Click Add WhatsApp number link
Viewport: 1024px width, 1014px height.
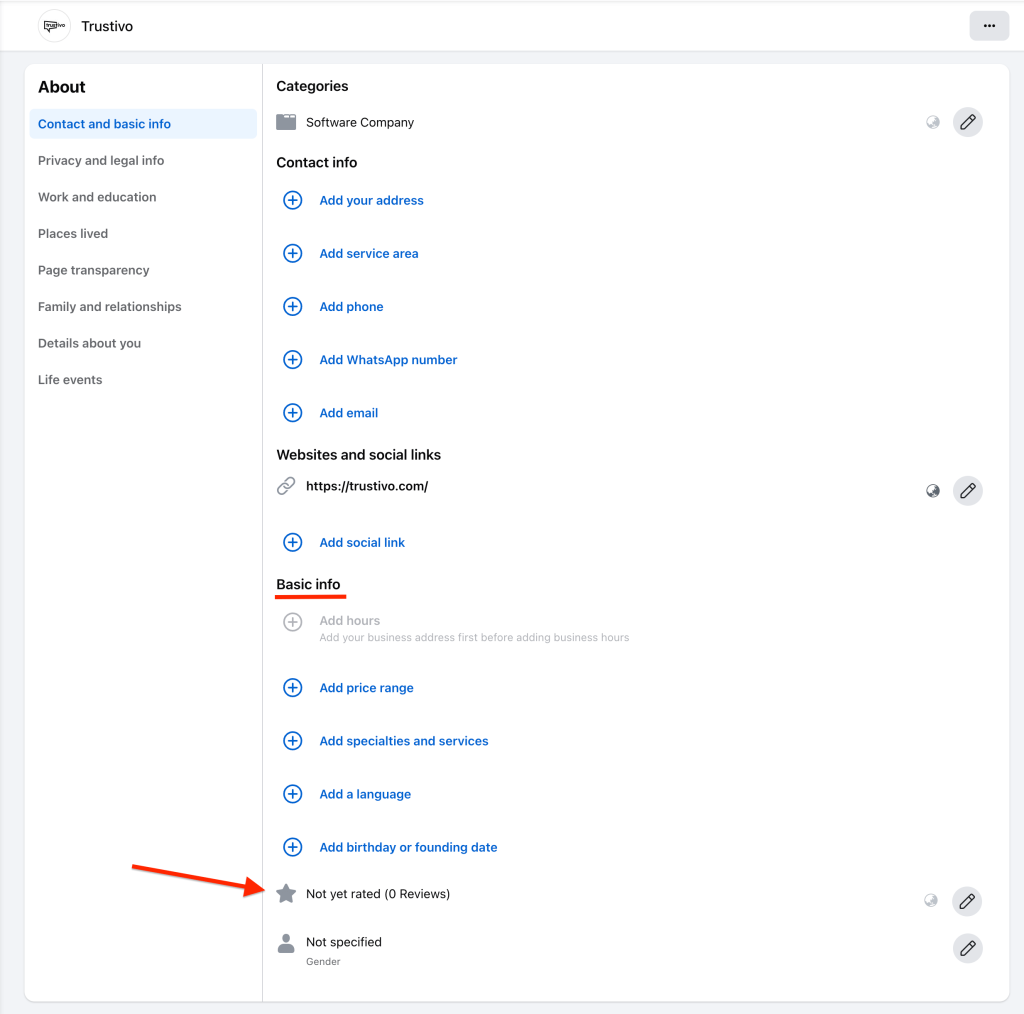click(388, 360)
